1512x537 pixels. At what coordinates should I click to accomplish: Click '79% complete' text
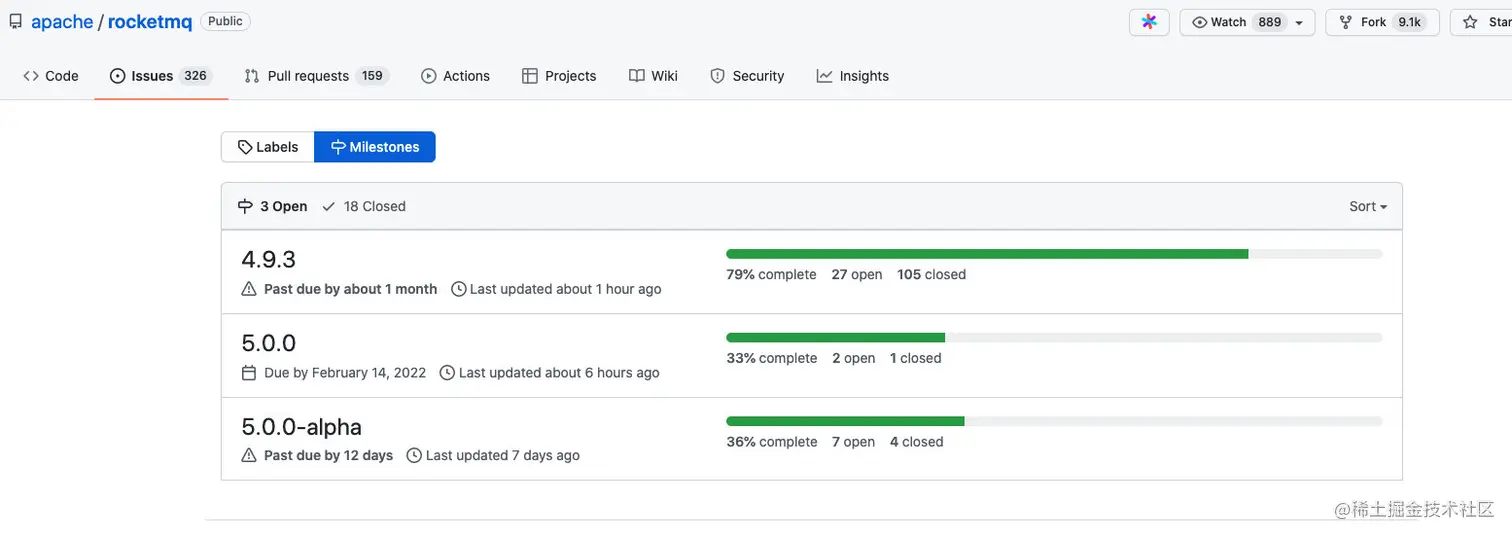pos(771,274)
